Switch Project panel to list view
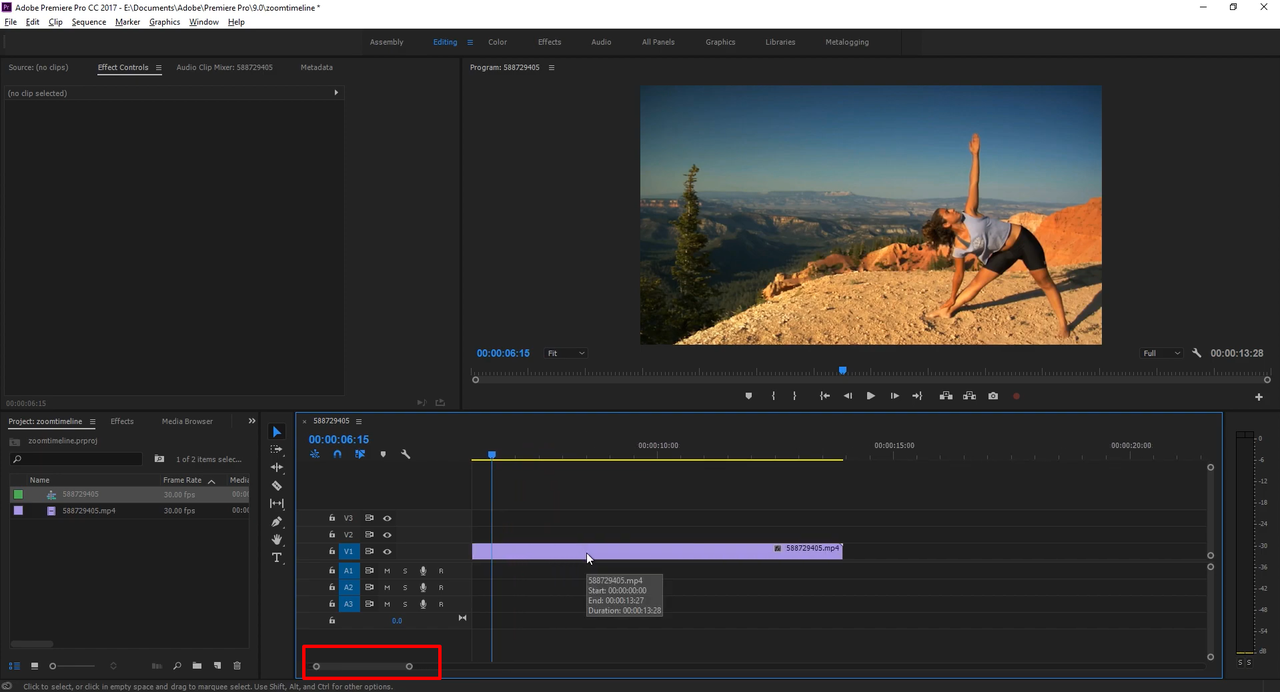The width and height of the screenshot is (1280, 692). click(14, 665)
